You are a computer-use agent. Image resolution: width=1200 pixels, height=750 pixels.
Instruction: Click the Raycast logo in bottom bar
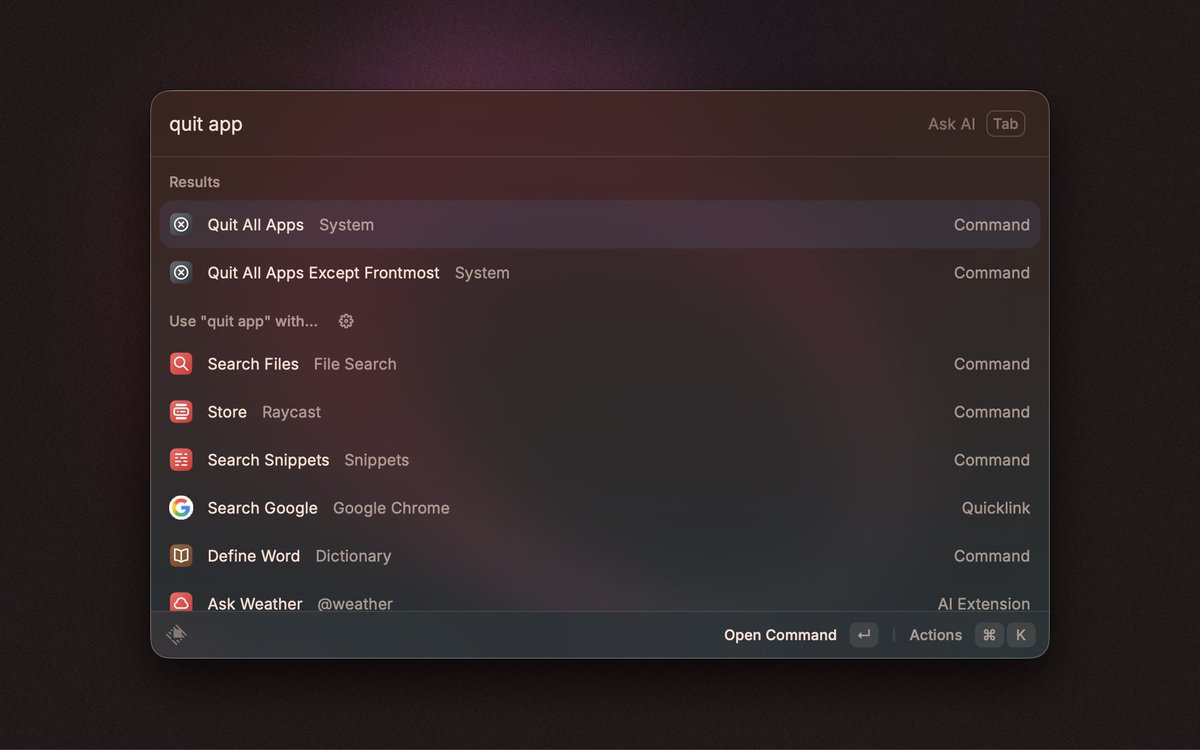177,635
